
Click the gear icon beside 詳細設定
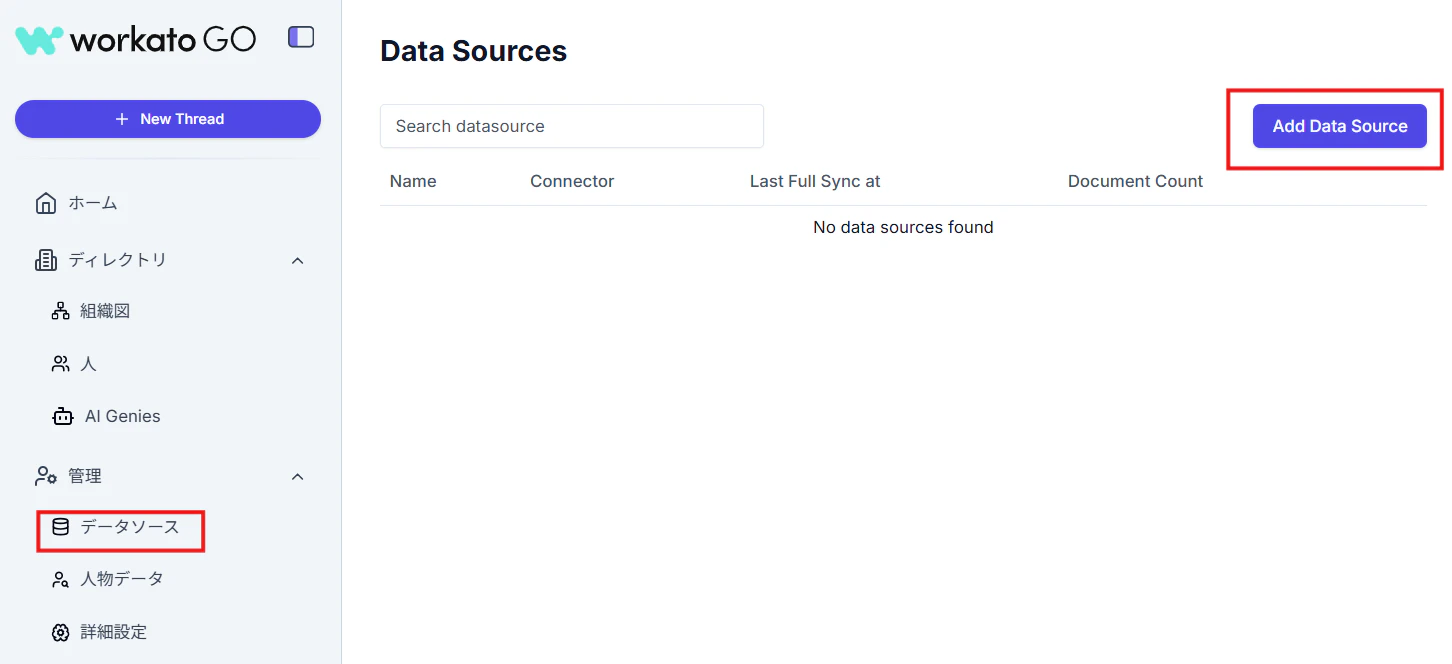coord(60,632)
